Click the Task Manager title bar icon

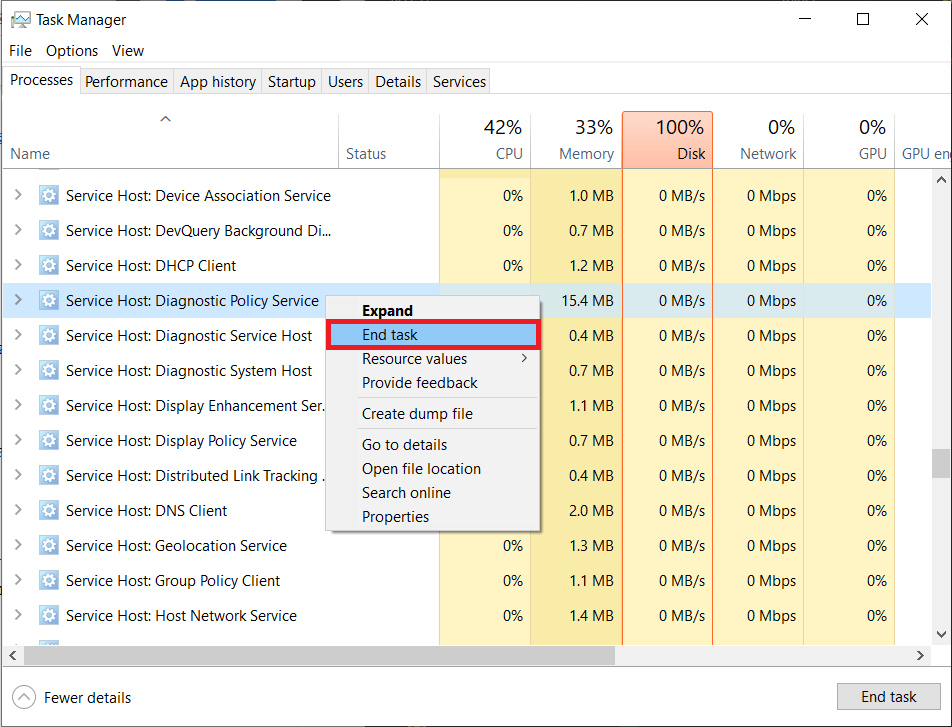[18, 19]
